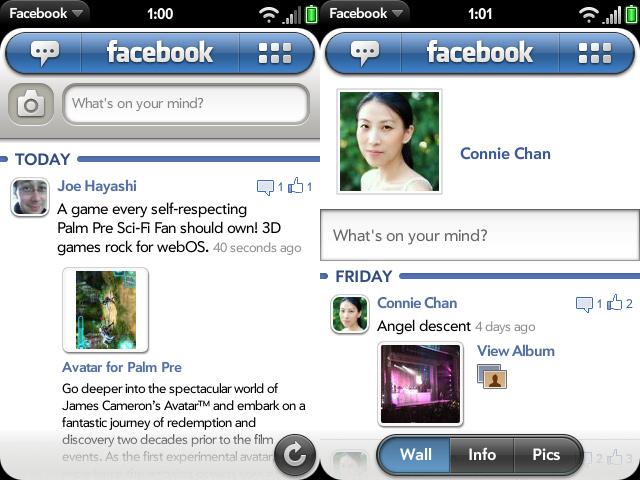Tap refresh arrow button on news feed

pos(295,455)
